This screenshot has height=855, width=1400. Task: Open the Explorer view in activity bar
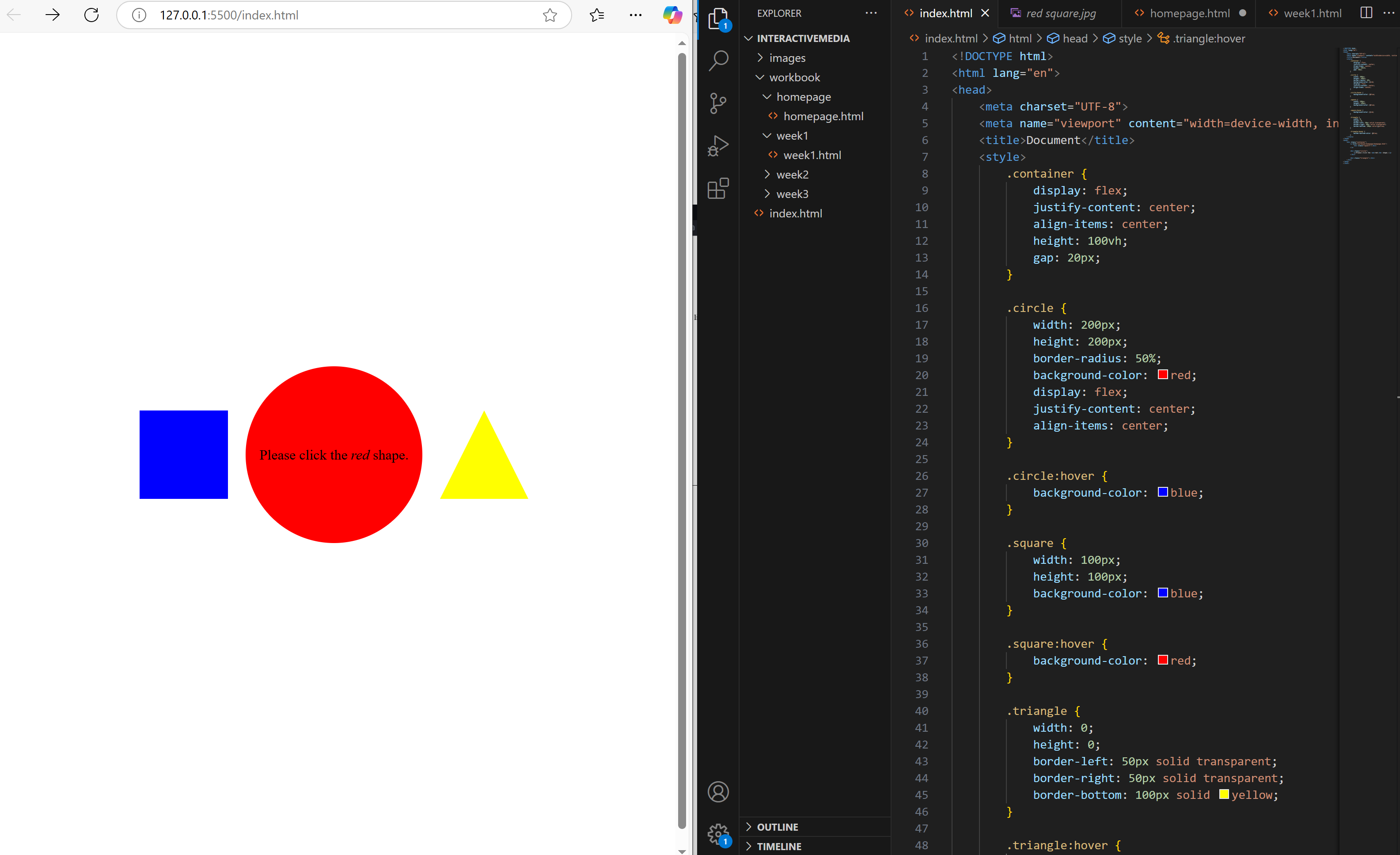tap(718, 19)
